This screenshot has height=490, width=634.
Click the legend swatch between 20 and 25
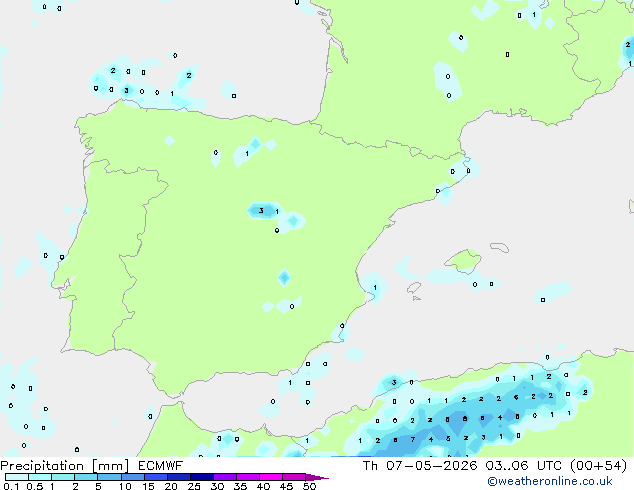pyautogui.click(x=178, y=477)
